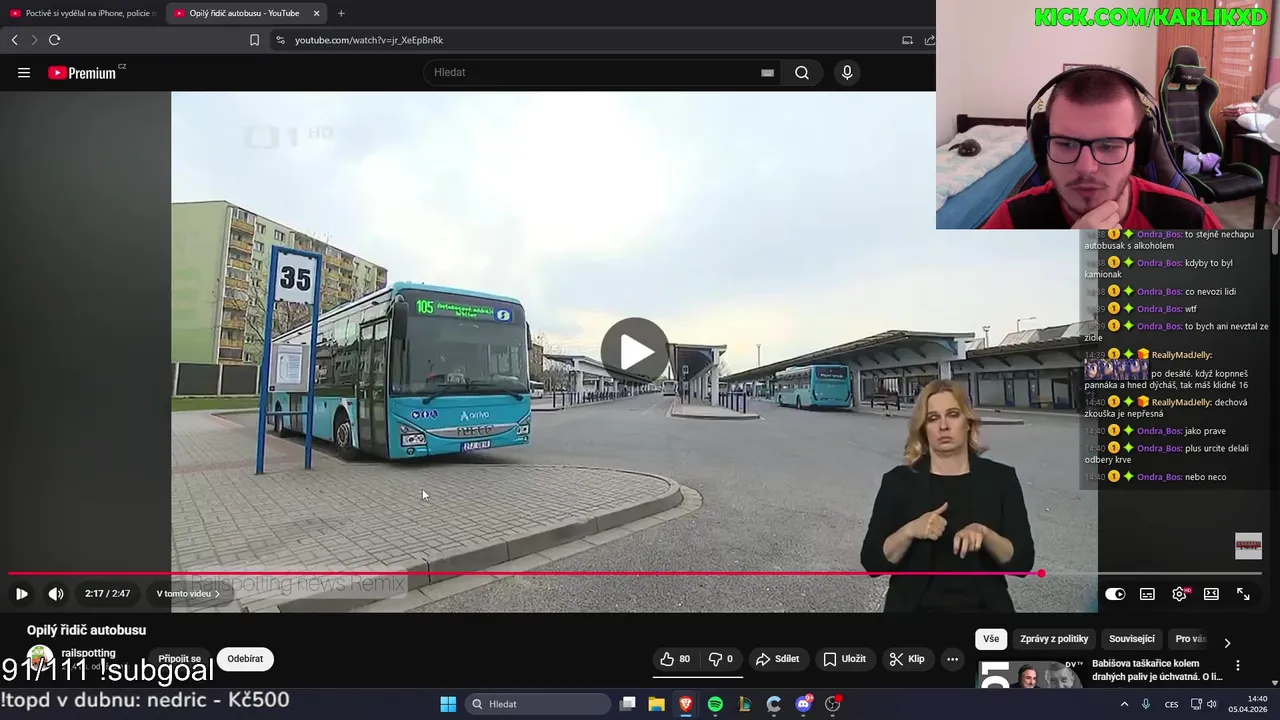Open the railspotting channel name
Image resolution: width=1280 pixels, height=720 pixels.
(x=88, y=653)
